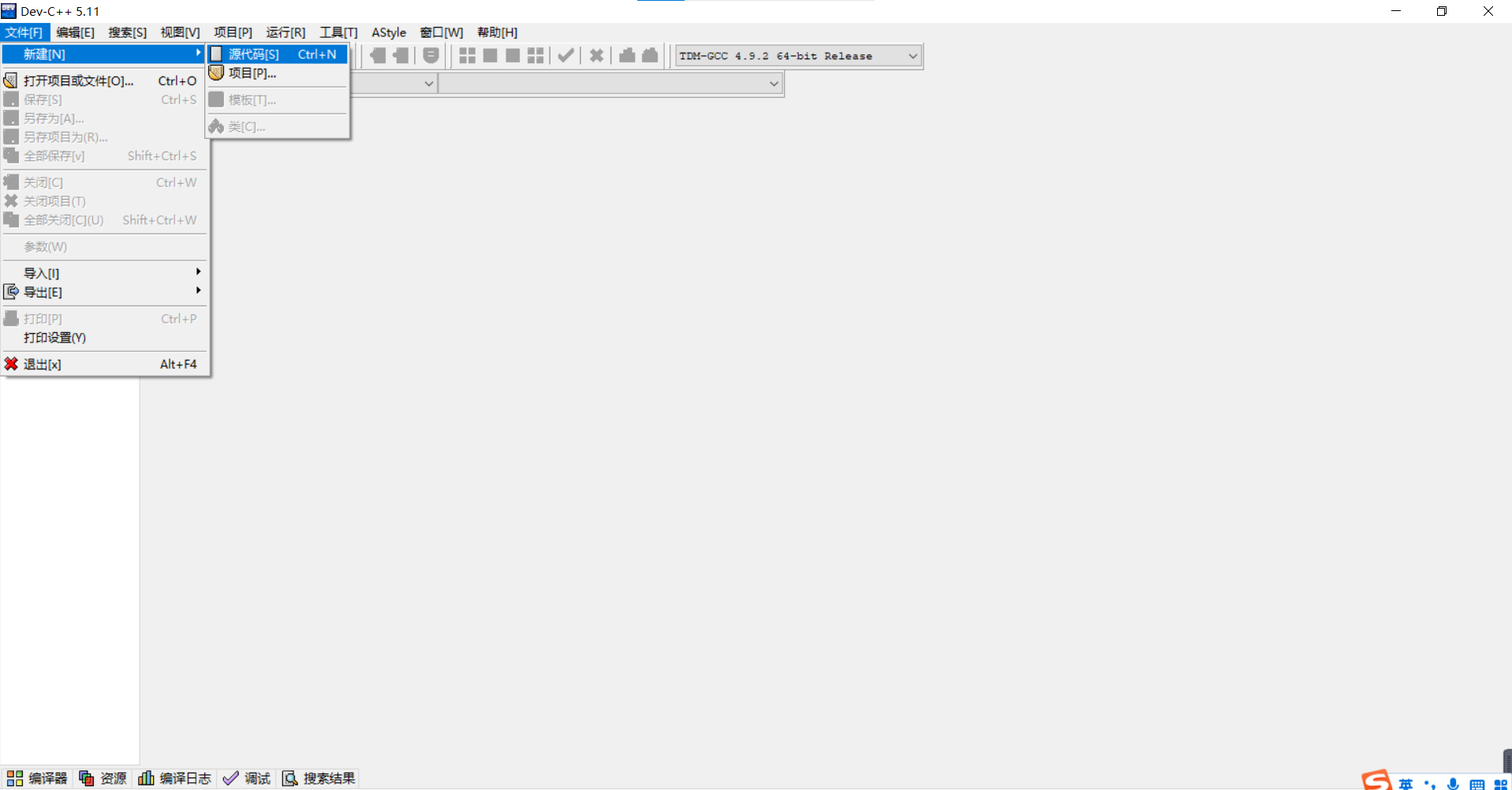Open the 搜索[S] menu

coord(127,32)
